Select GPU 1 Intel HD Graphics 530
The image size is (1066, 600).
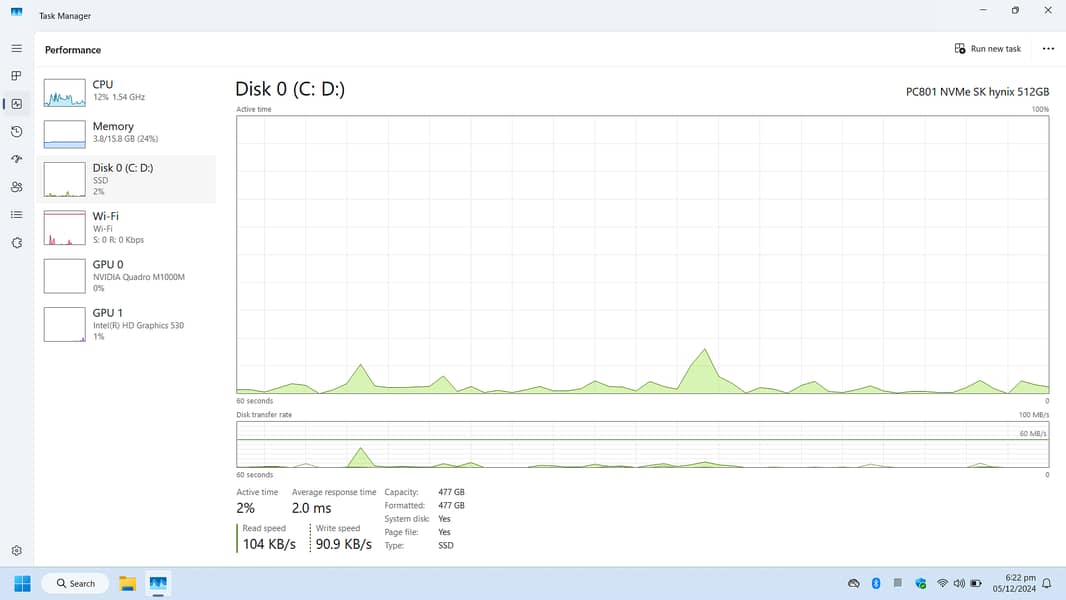pos(126,323)
